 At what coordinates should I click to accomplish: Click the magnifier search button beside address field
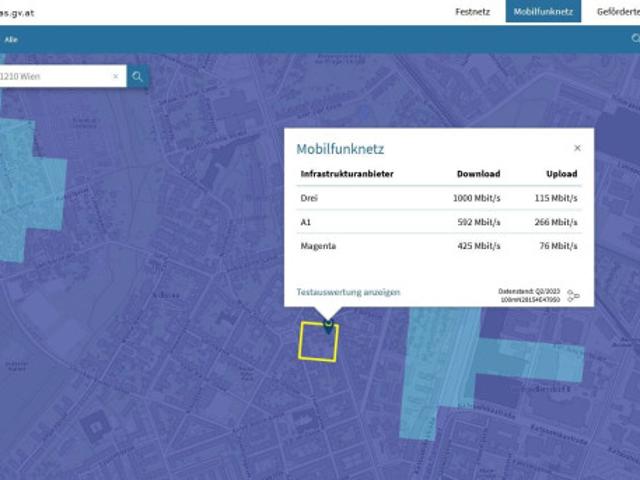[x=138, y=76]
